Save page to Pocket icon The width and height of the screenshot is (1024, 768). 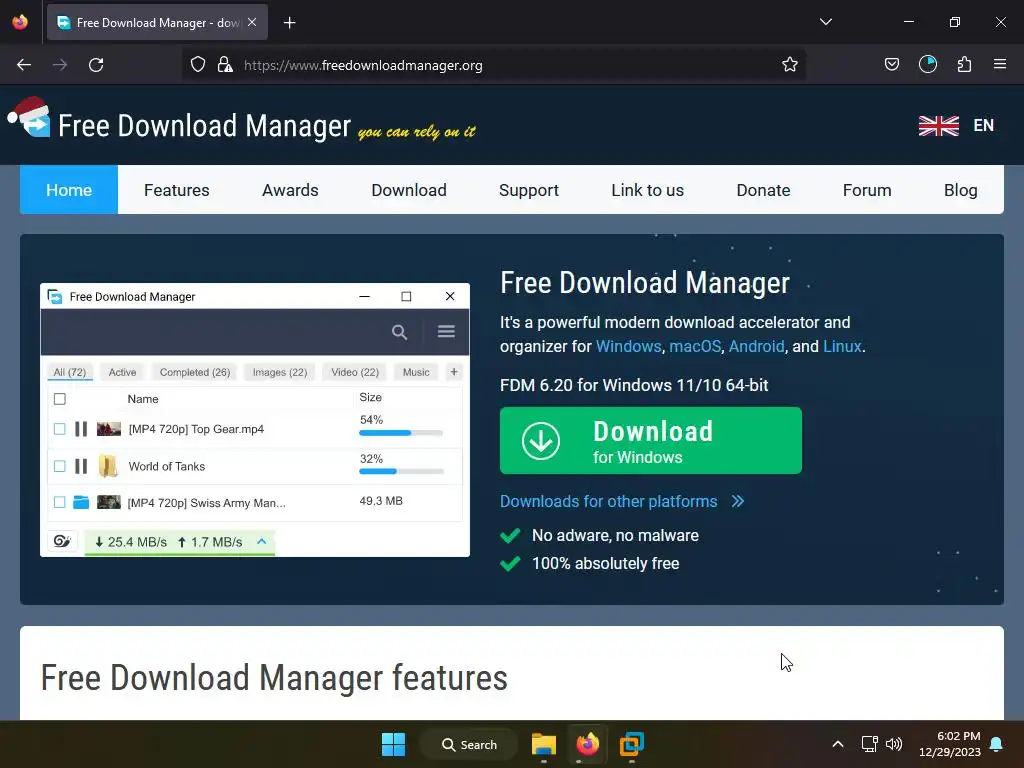coord(891,65)
